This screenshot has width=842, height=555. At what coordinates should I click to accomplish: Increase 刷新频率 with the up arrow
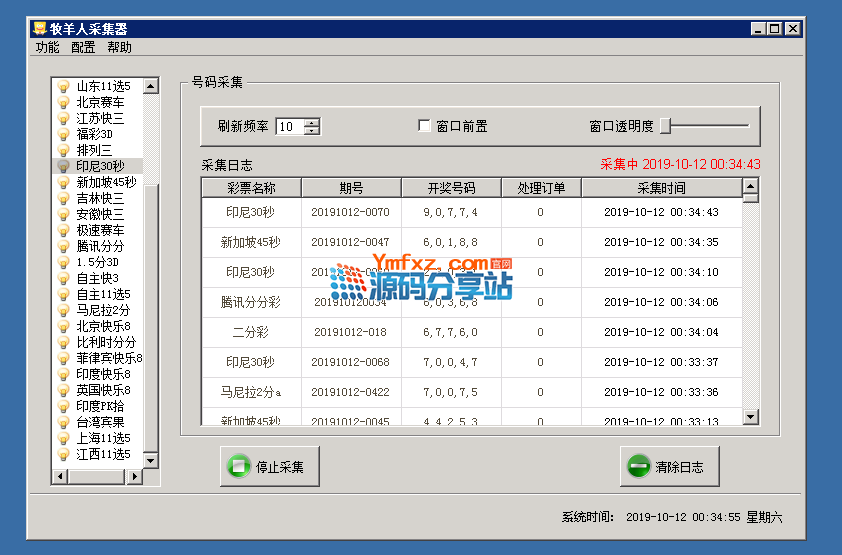click(x=313, y=123)
